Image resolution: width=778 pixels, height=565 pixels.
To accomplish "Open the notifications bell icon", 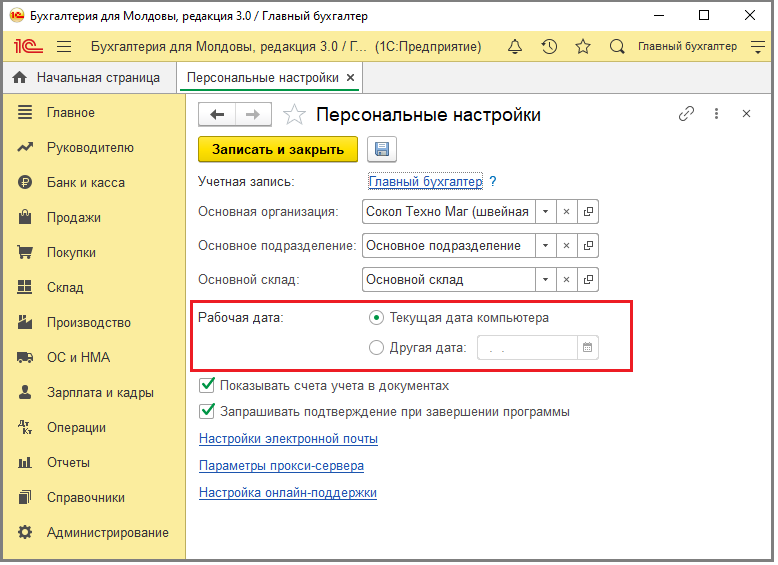I will [515, 47].
